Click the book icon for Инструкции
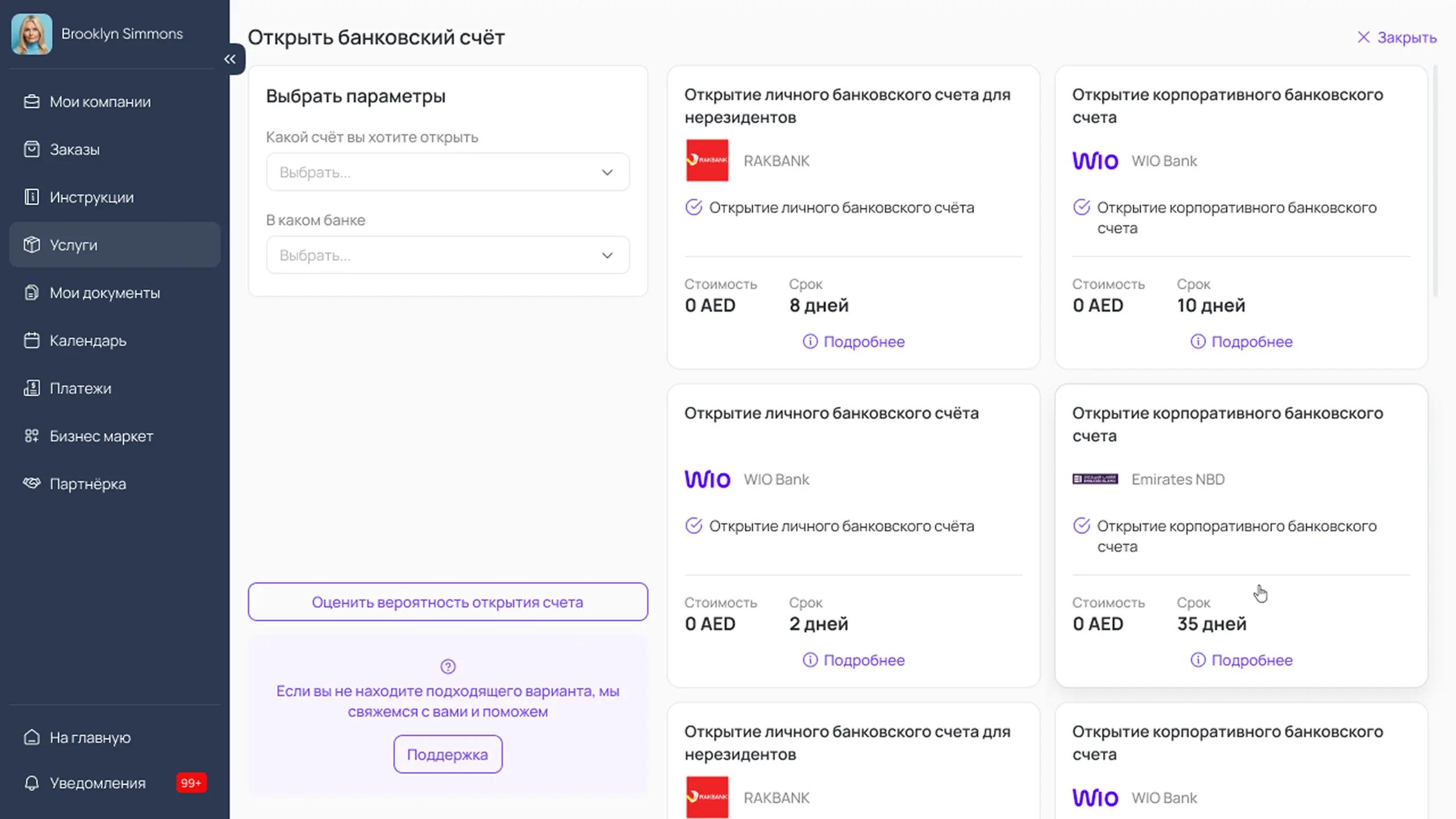The height and width of the screenshot is (819, 1456). tap(32, 197)
